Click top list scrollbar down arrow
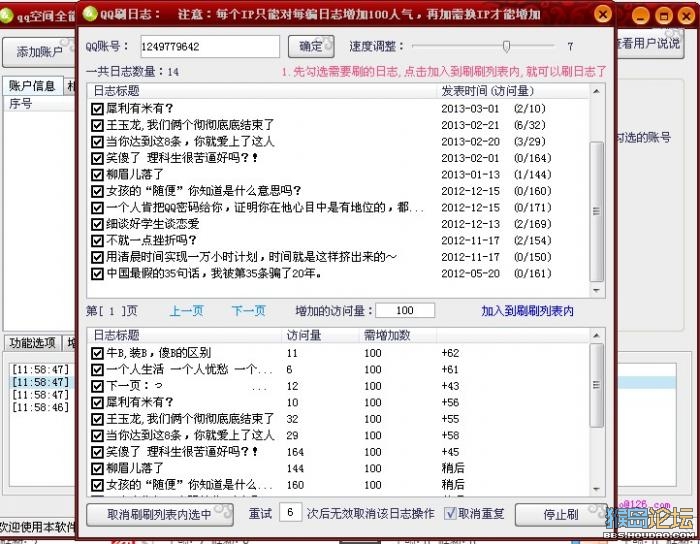Screen dimensions: 700x544 (x=596, y=291)
